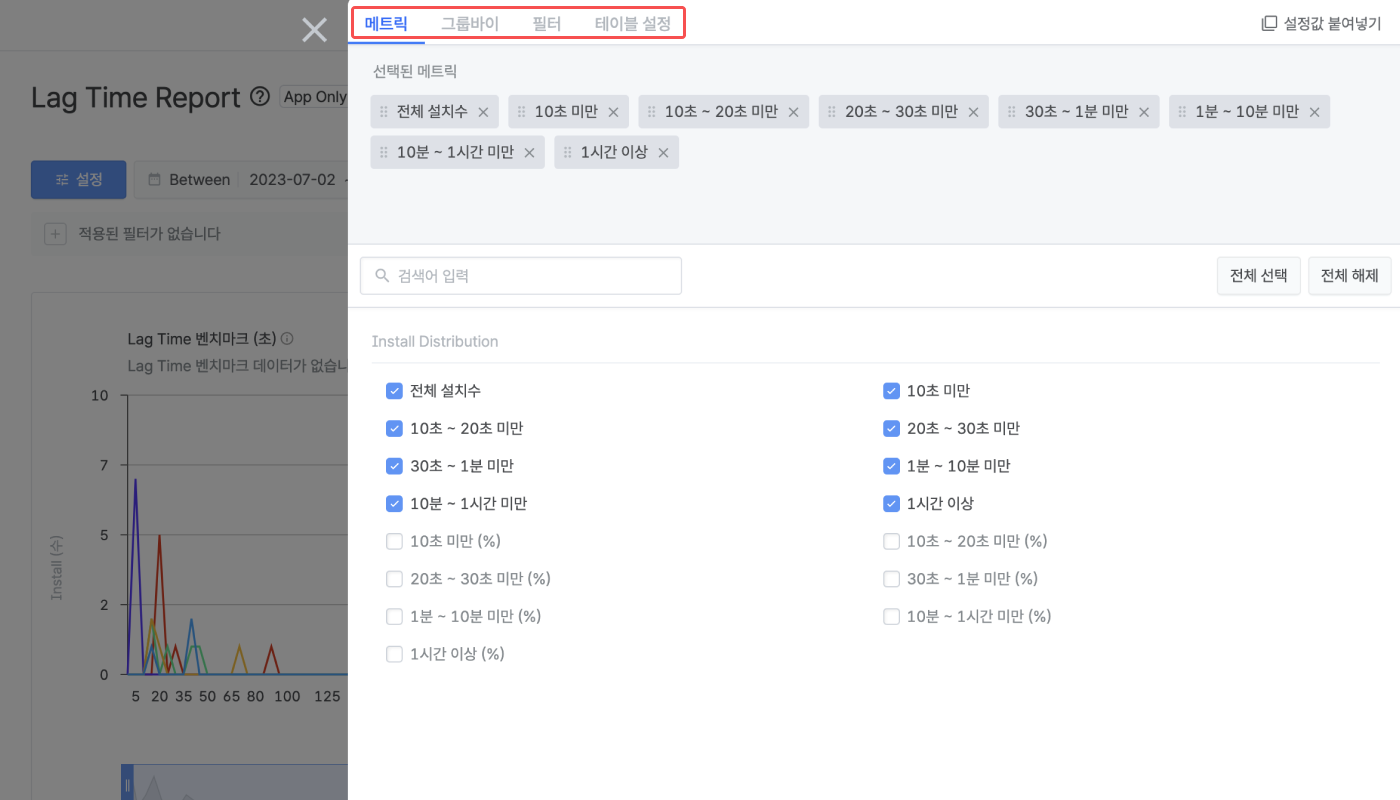Check the 30초 ~ 1분 미만 (%) checkbox
The image size is (1400, 800).
tap(891, 578)
